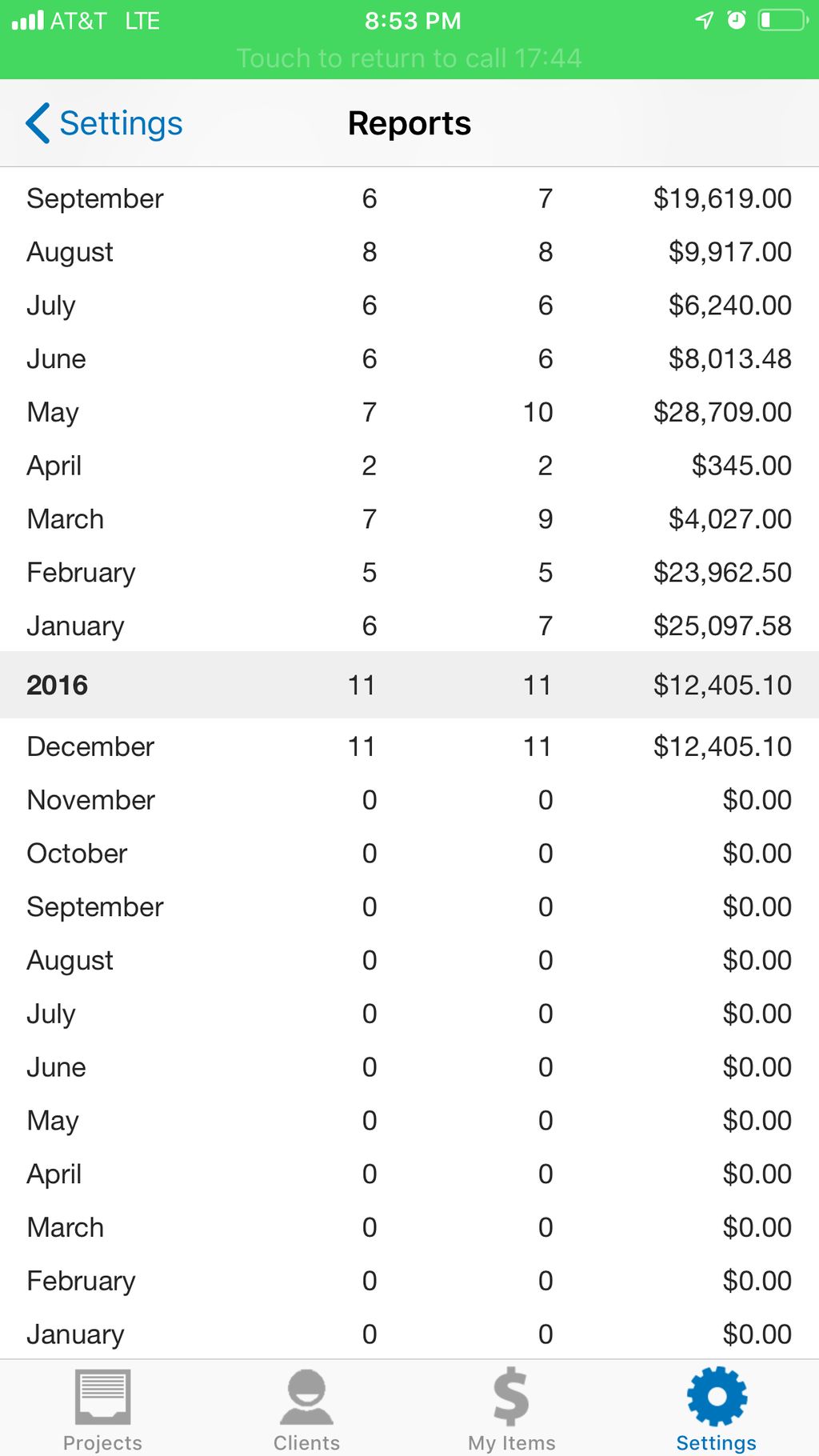Image resolution: width=819 pixels, height=1456 pixels.
Task: Open the December 2016 report row
Action: 409,746
